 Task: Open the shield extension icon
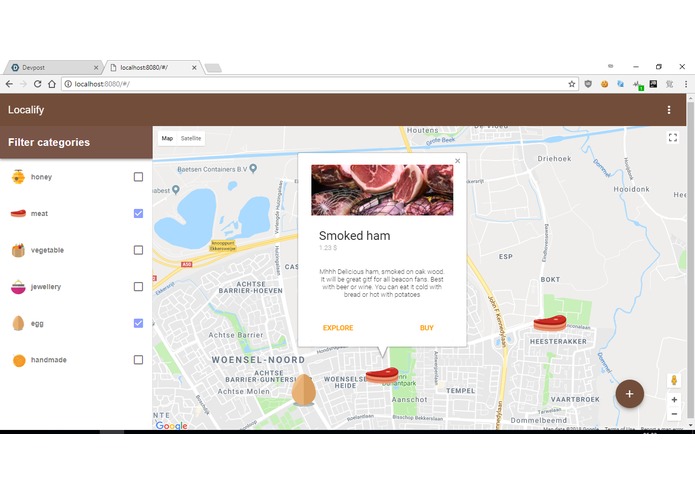click(x=588, y=84)
